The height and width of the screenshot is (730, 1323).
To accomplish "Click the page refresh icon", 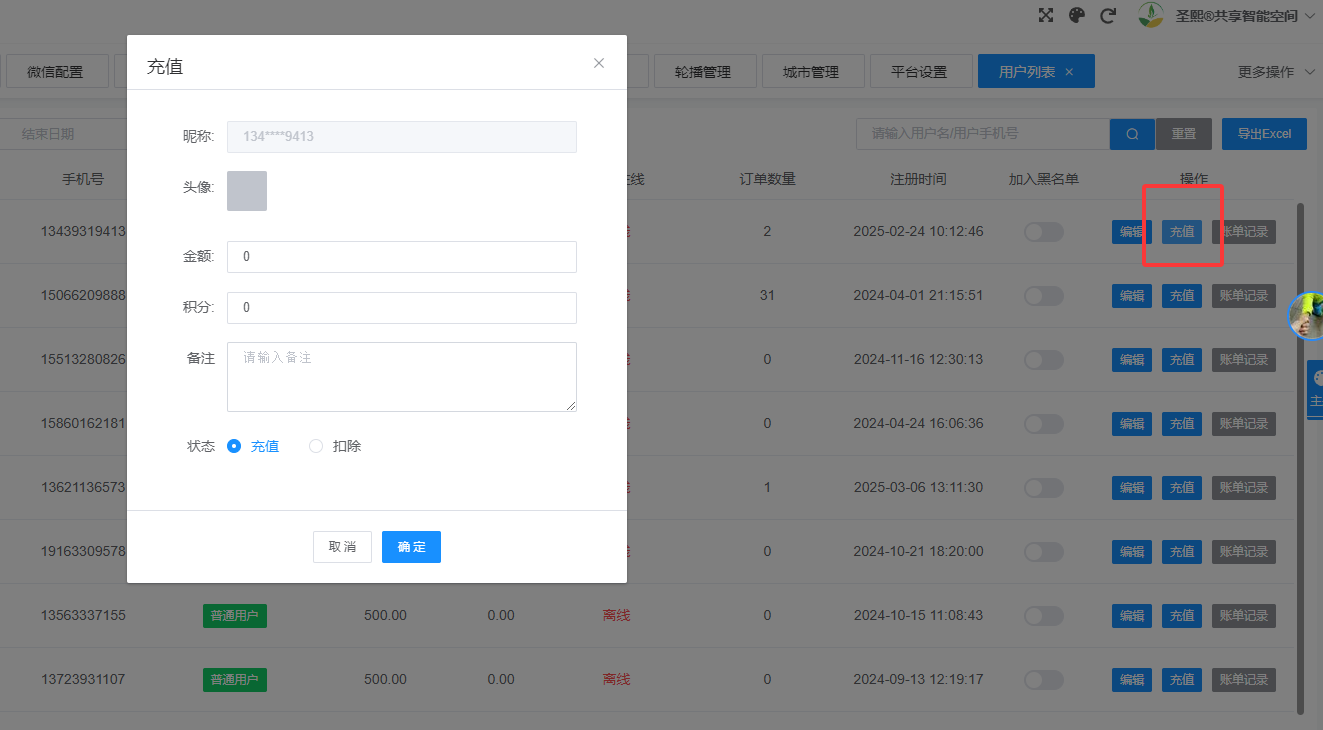I will (1107, 15).
